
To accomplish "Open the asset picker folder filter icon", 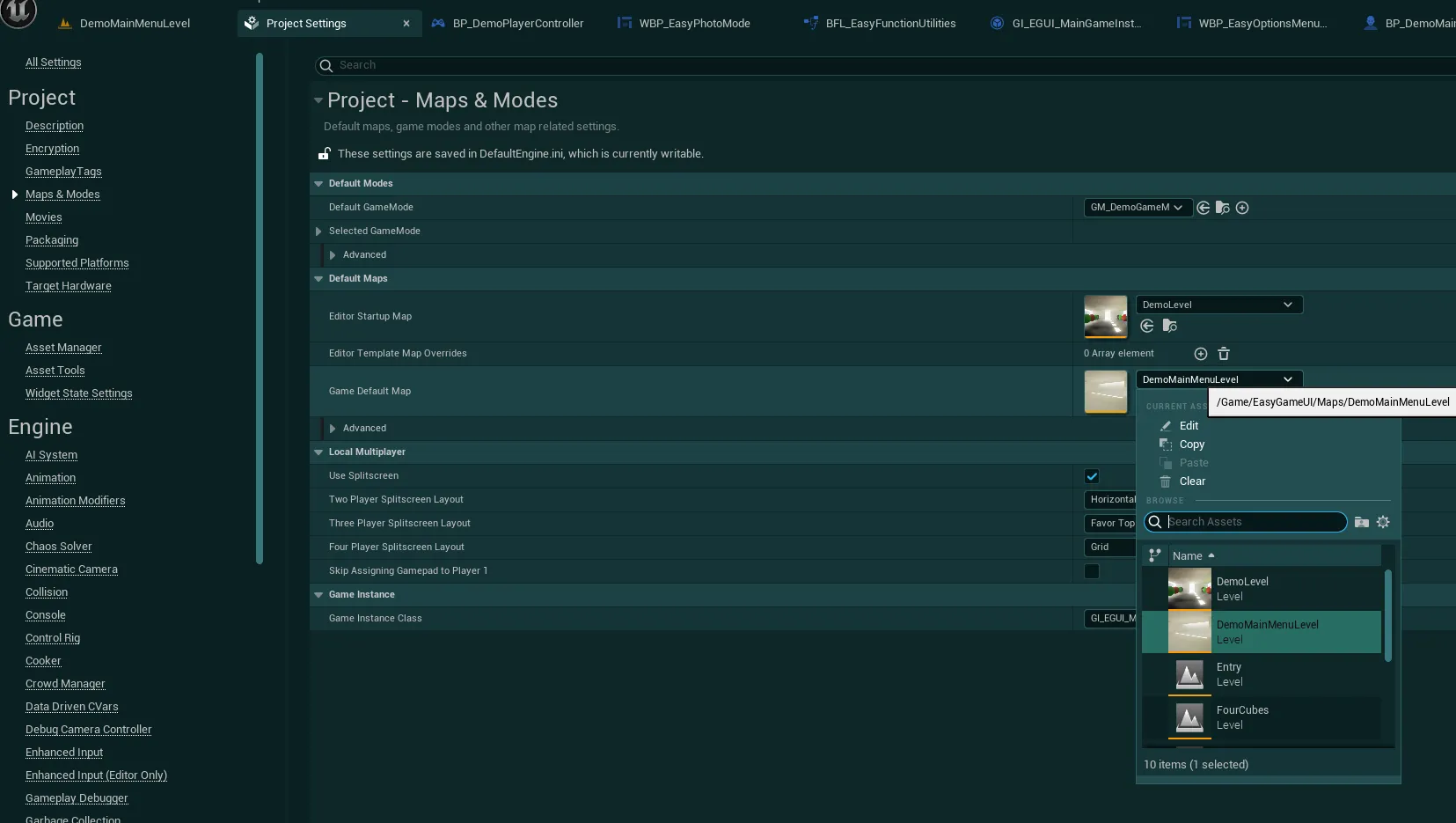I will coord(1362,522).
